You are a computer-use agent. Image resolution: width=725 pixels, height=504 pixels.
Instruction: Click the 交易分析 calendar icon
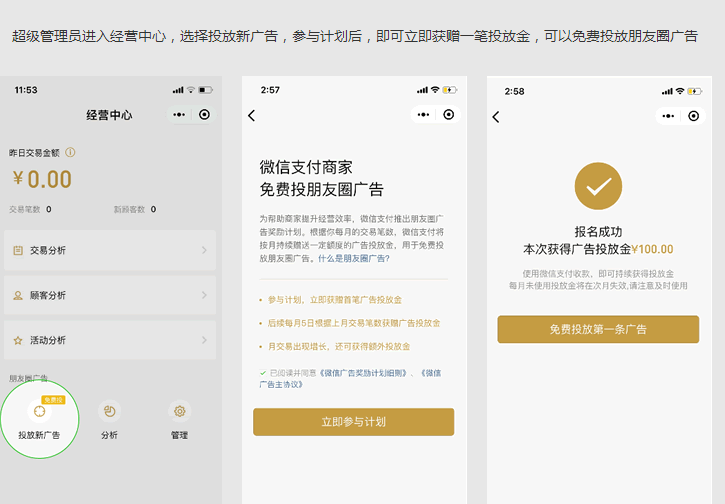click(18, 251)
